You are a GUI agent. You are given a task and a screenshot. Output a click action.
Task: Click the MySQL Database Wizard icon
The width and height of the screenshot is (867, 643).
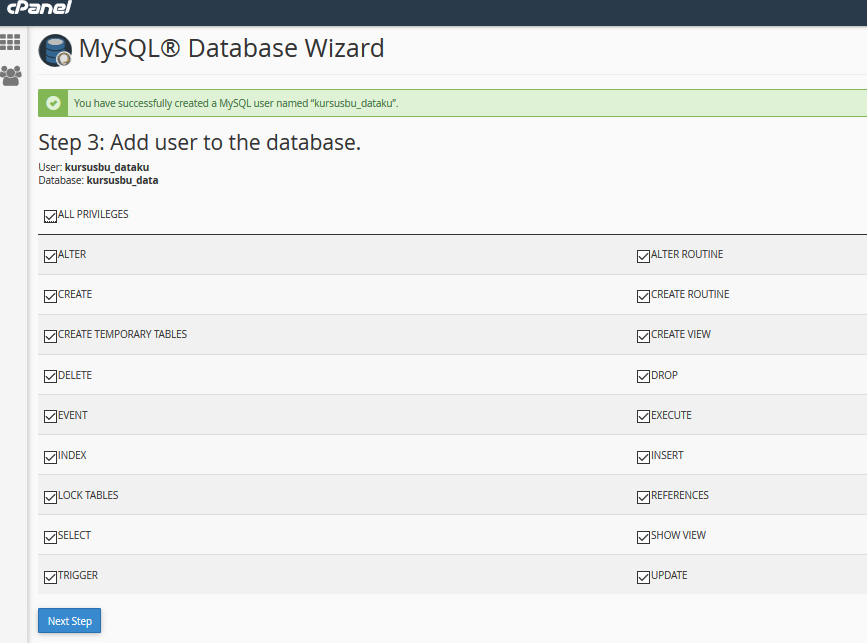click(55, 50)
